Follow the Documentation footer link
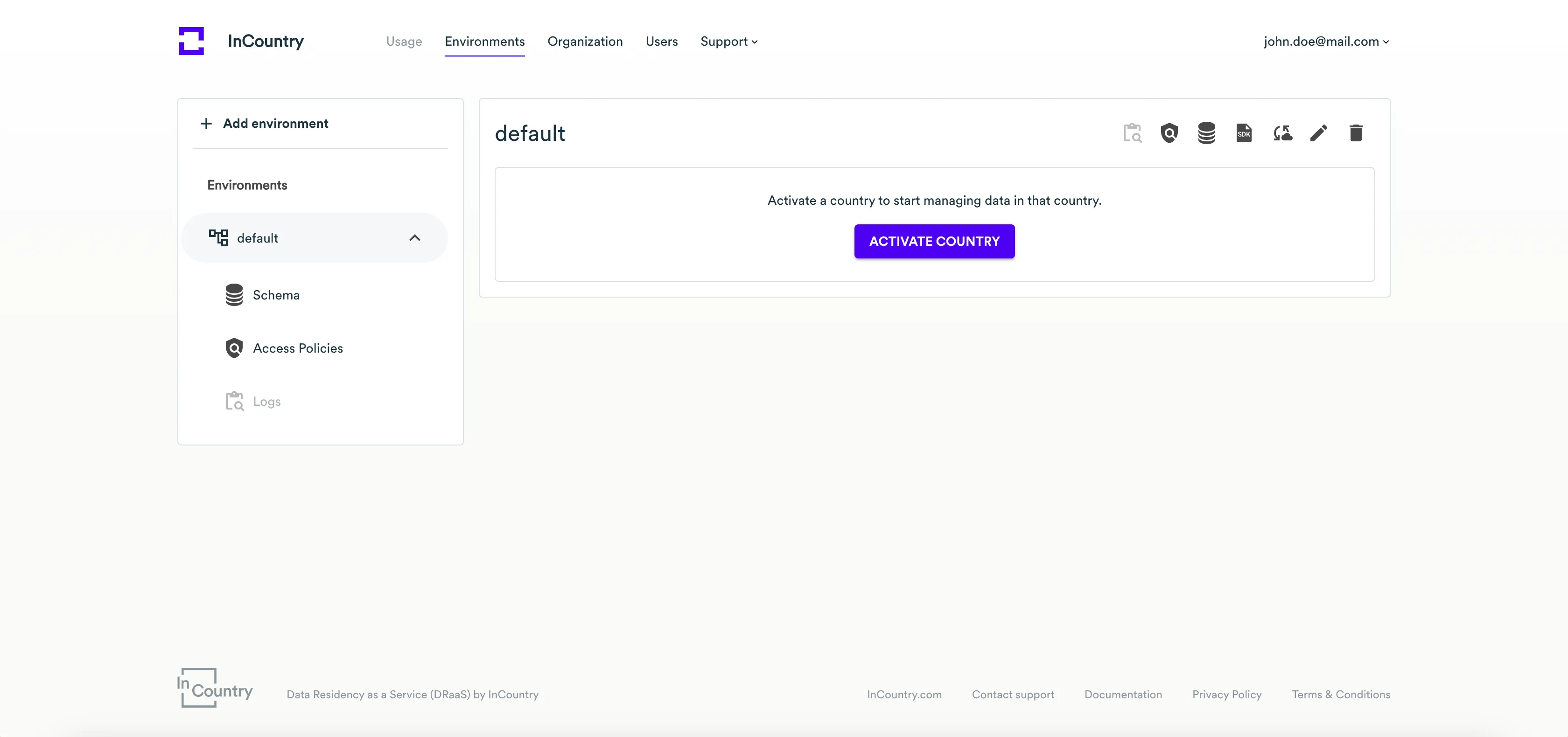1568x737 pixels. [1122, 695]
